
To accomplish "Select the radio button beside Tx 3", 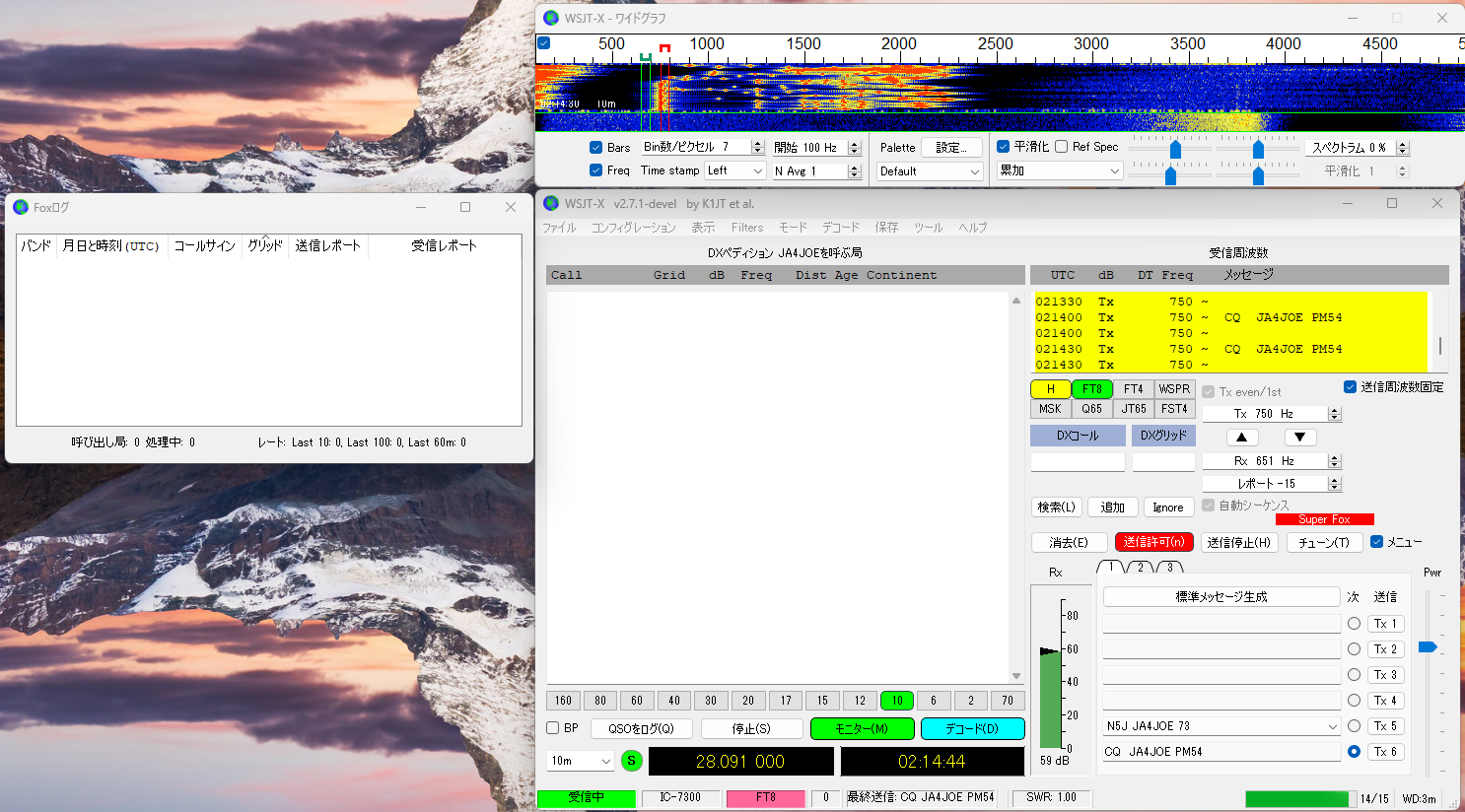I will [x=1354, y=675].
